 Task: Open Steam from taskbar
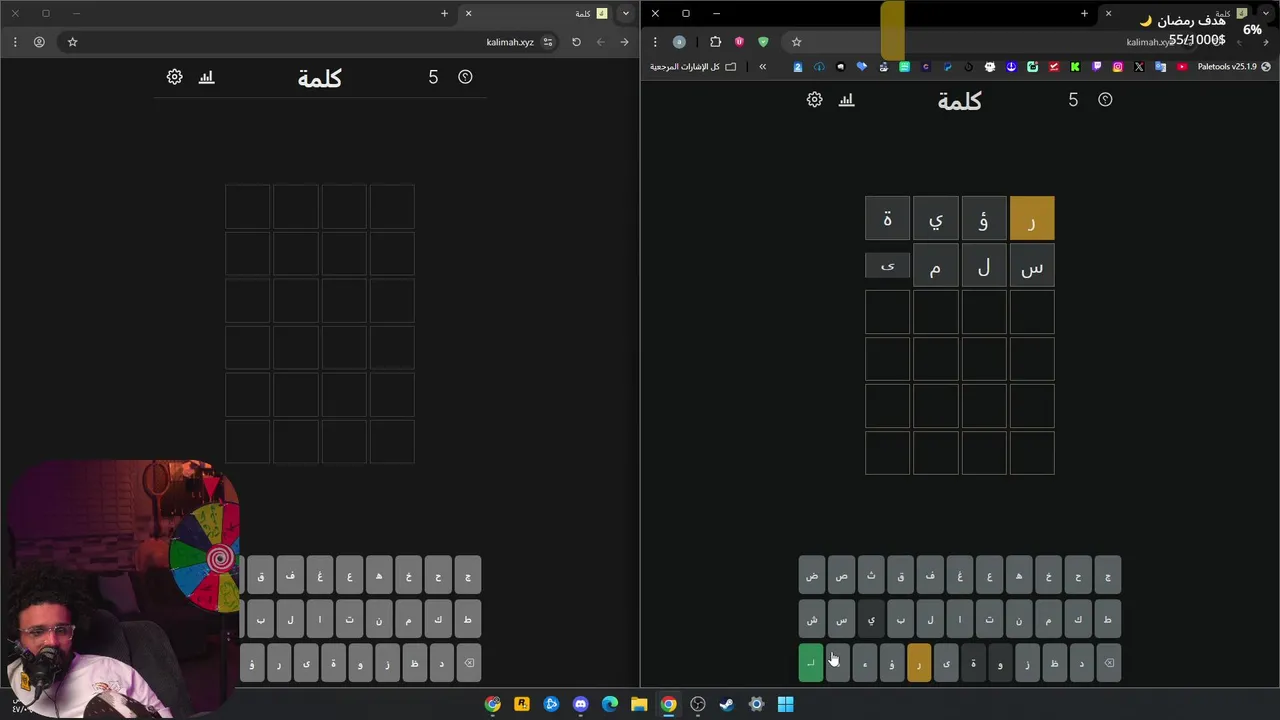[727, 705]
